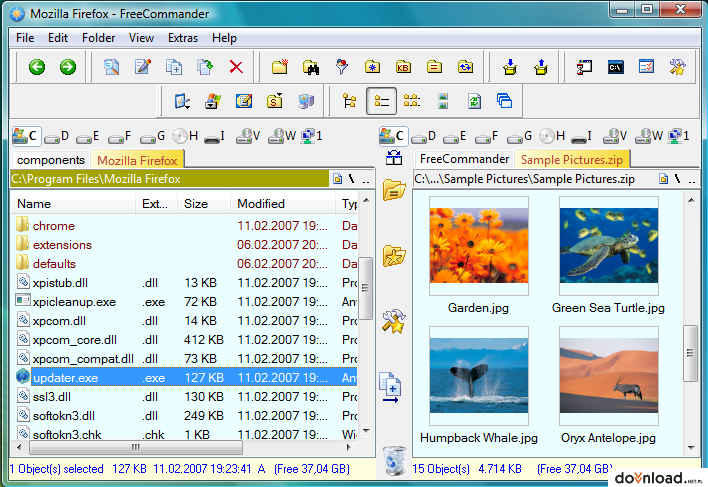Select drive D in left panel

(x=57, y=136)
